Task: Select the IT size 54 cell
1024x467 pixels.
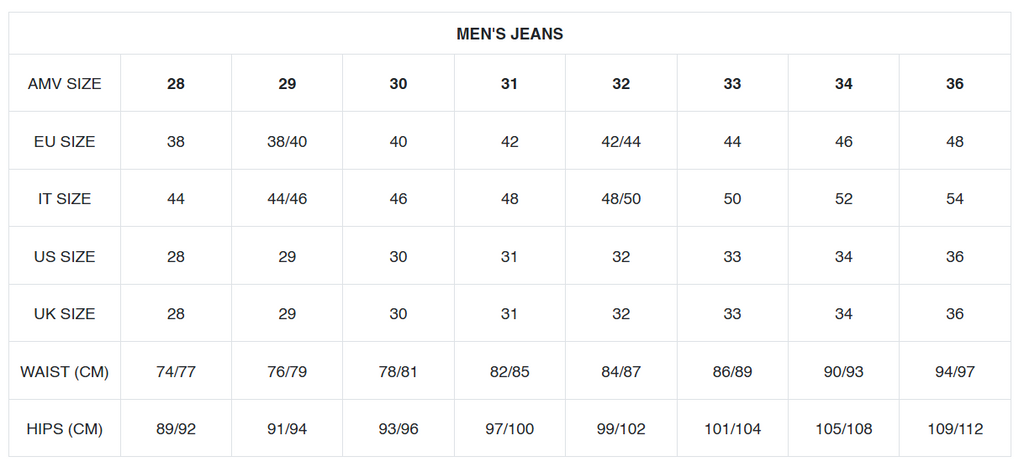Action: 955,199
